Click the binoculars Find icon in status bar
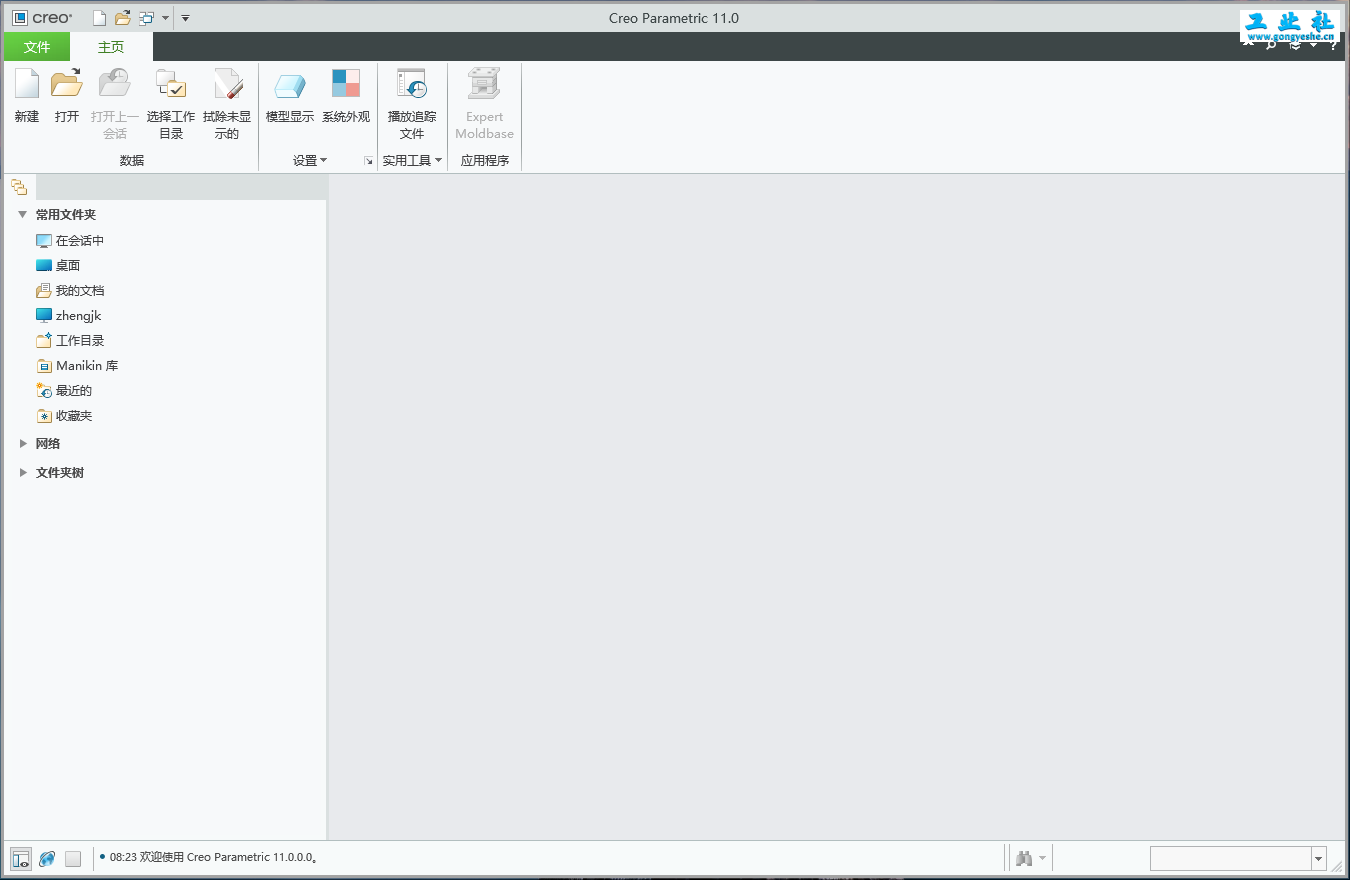The height and width of the screenshot is (880, 1350). coord(1024,858)
